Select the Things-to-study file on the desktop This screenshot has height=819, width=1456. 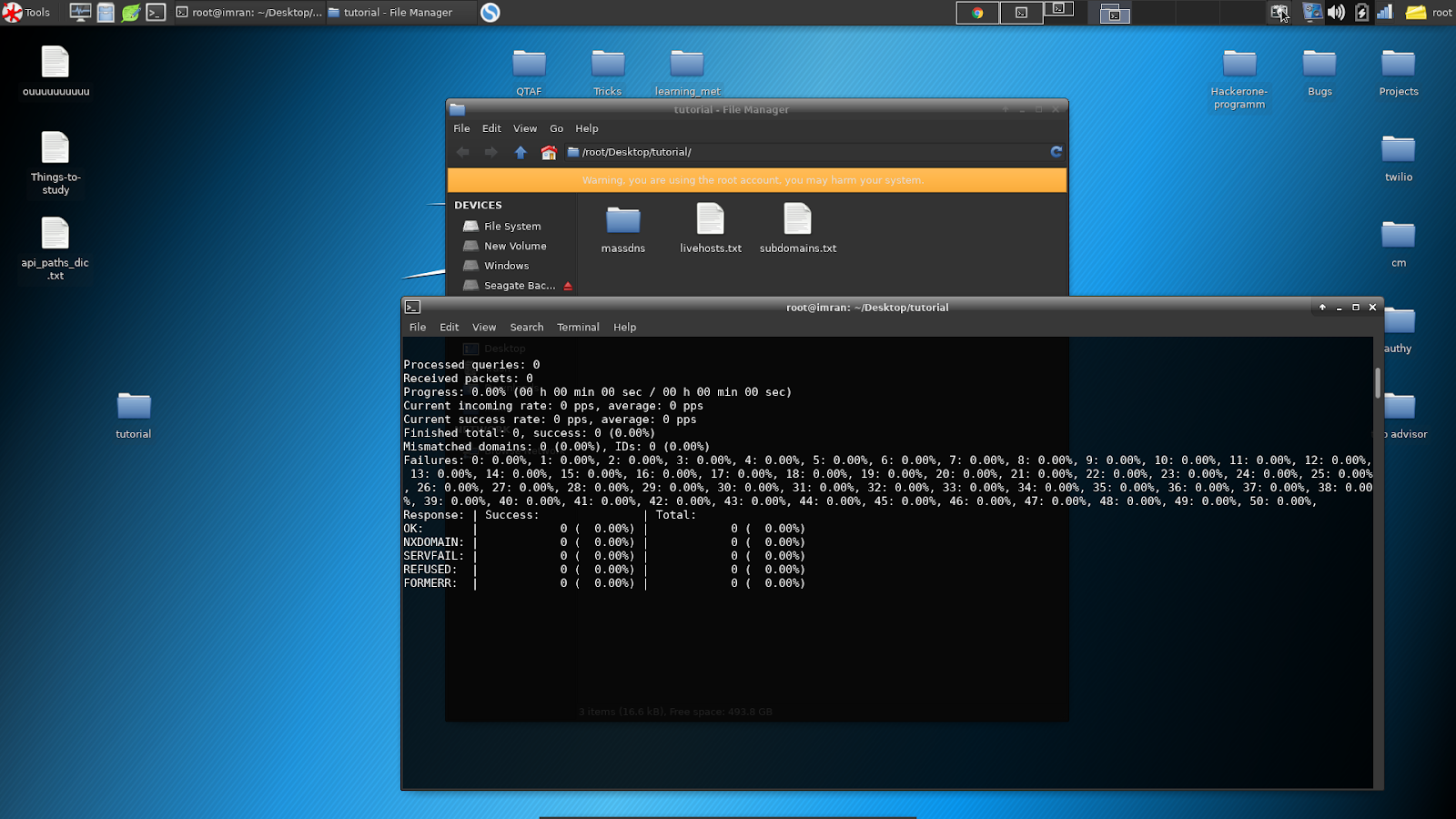click(56, 163)
